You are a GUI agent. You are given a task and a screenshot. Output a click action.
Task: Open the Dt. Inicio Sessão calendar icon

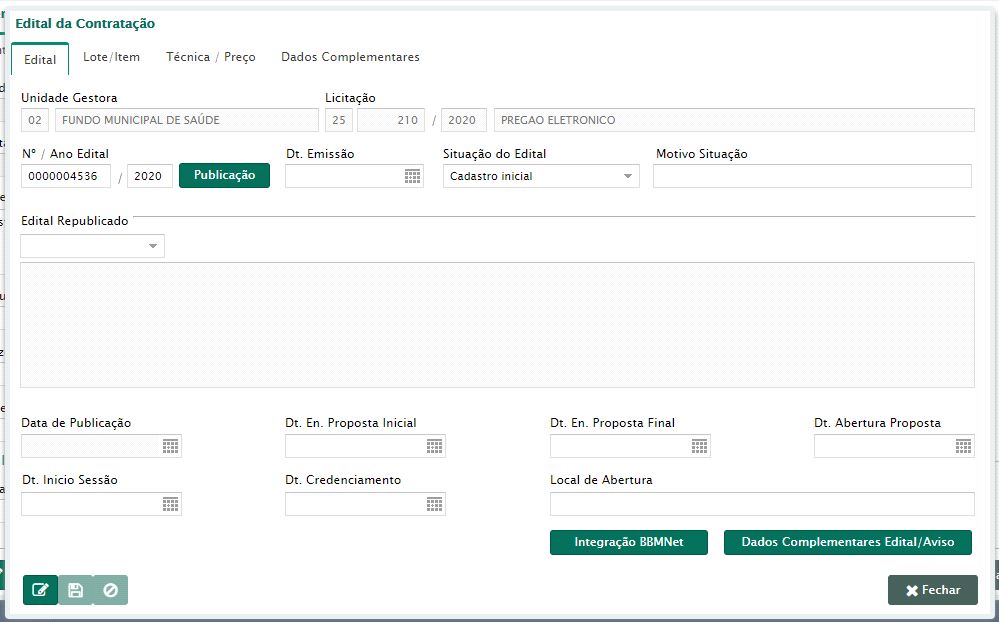click(170, 504)
